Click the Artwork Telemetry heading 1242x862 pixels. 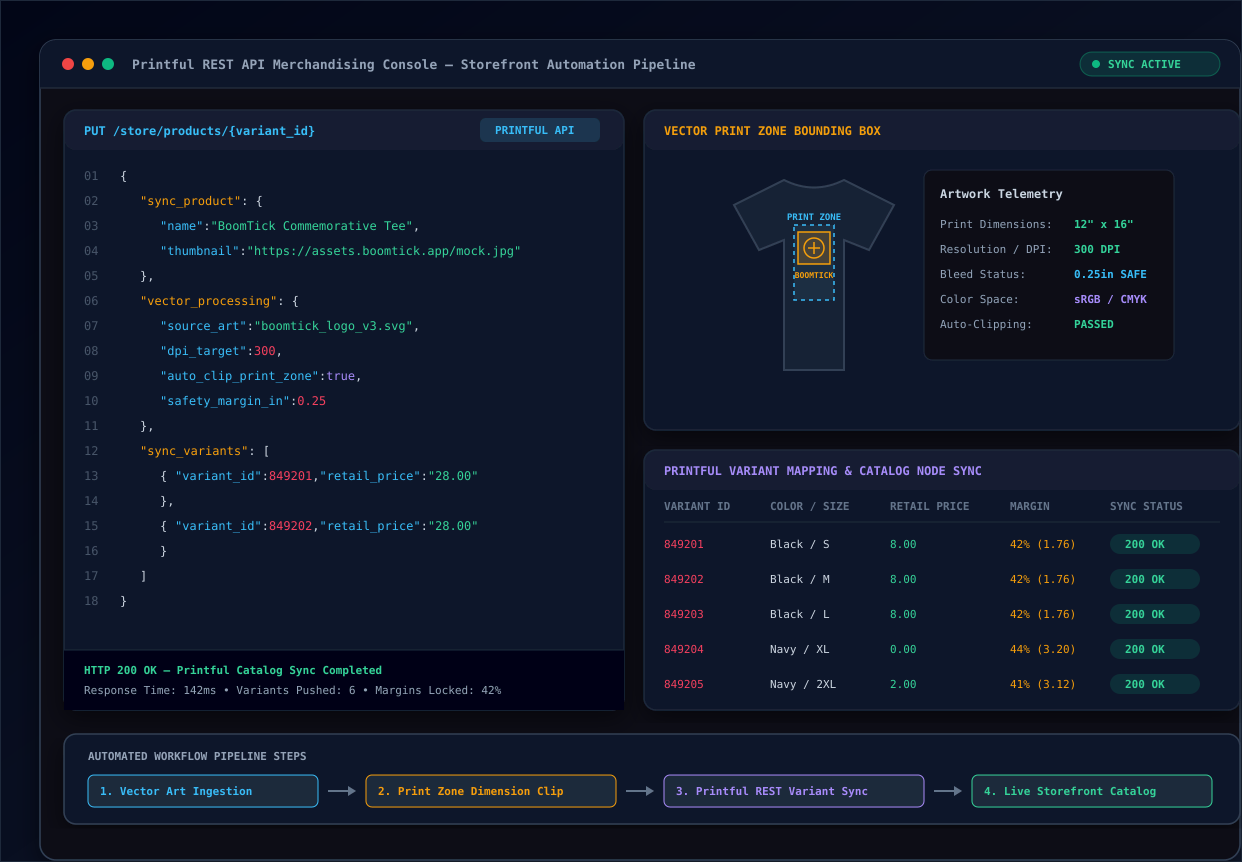click(1001, 194)
